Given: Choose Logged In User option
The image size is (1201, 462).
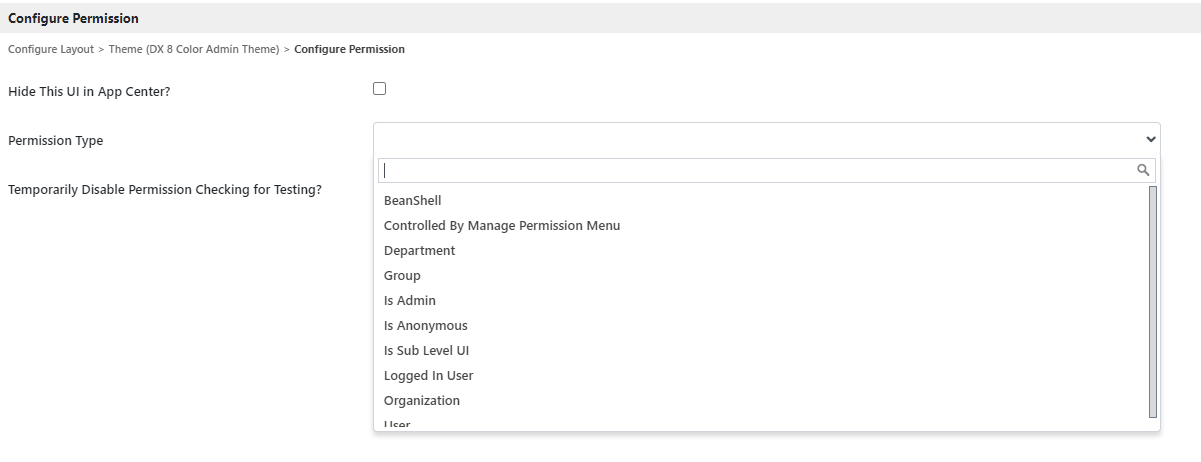Looking at the screenshot, I should click(x=428, y=376).
